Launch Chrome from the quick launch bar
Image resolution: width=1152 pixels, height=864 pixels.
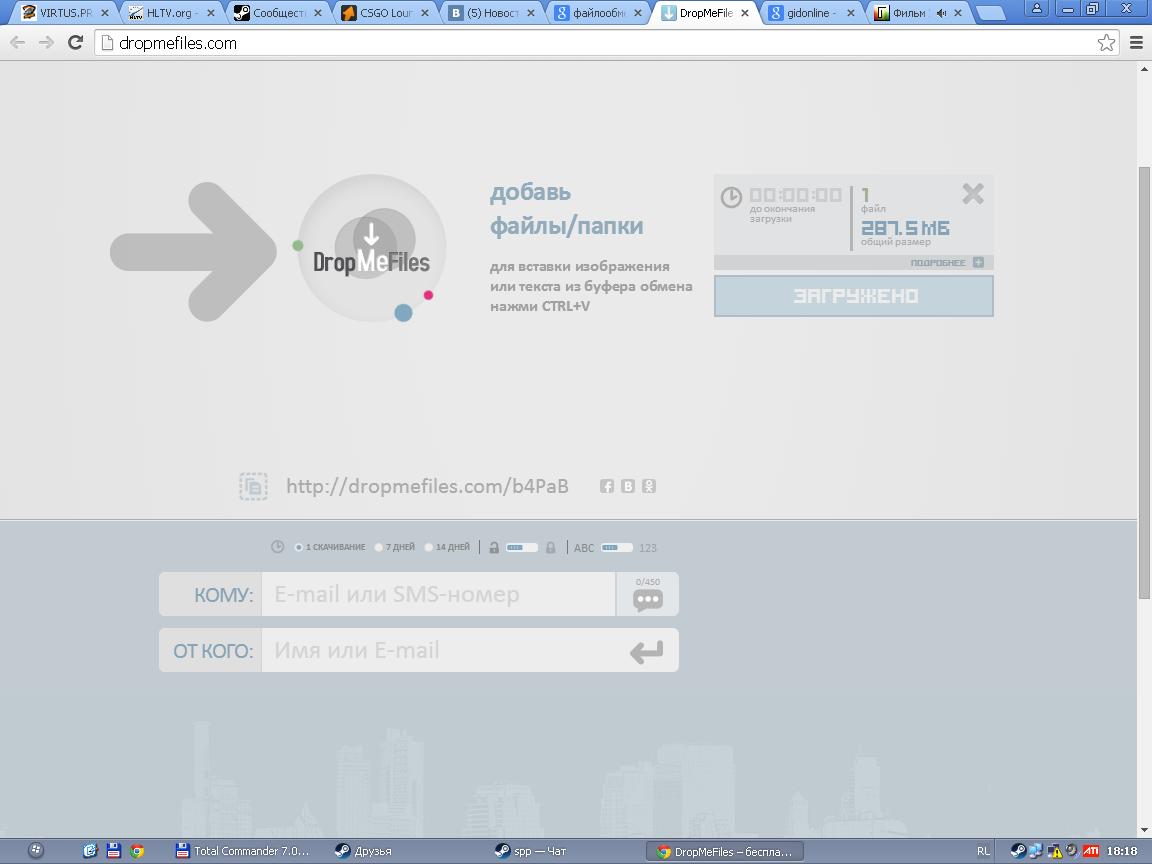137,851
